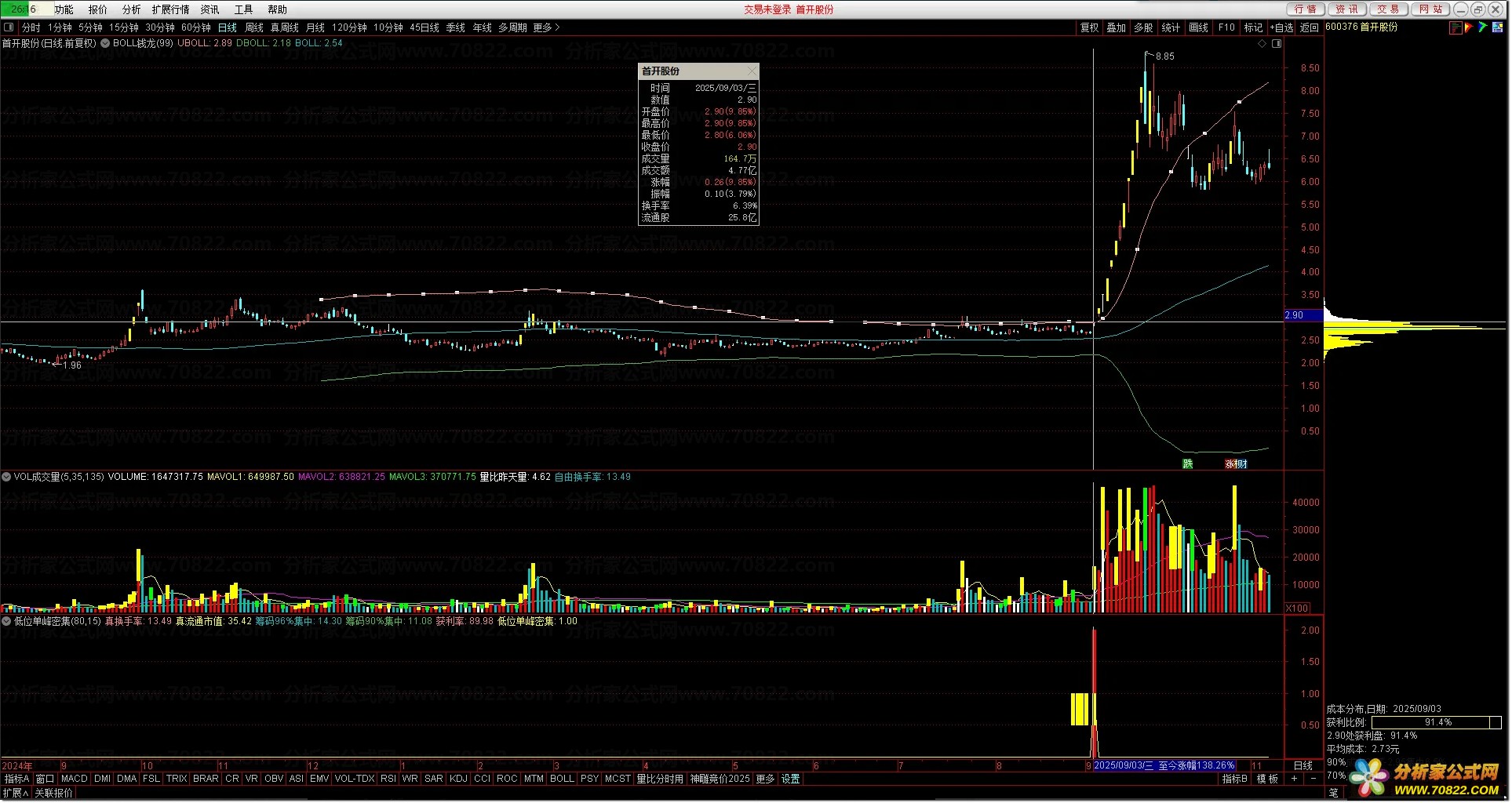
Task: Expand the VOL成交量 indicator dropdown
Action: point(6,478)
